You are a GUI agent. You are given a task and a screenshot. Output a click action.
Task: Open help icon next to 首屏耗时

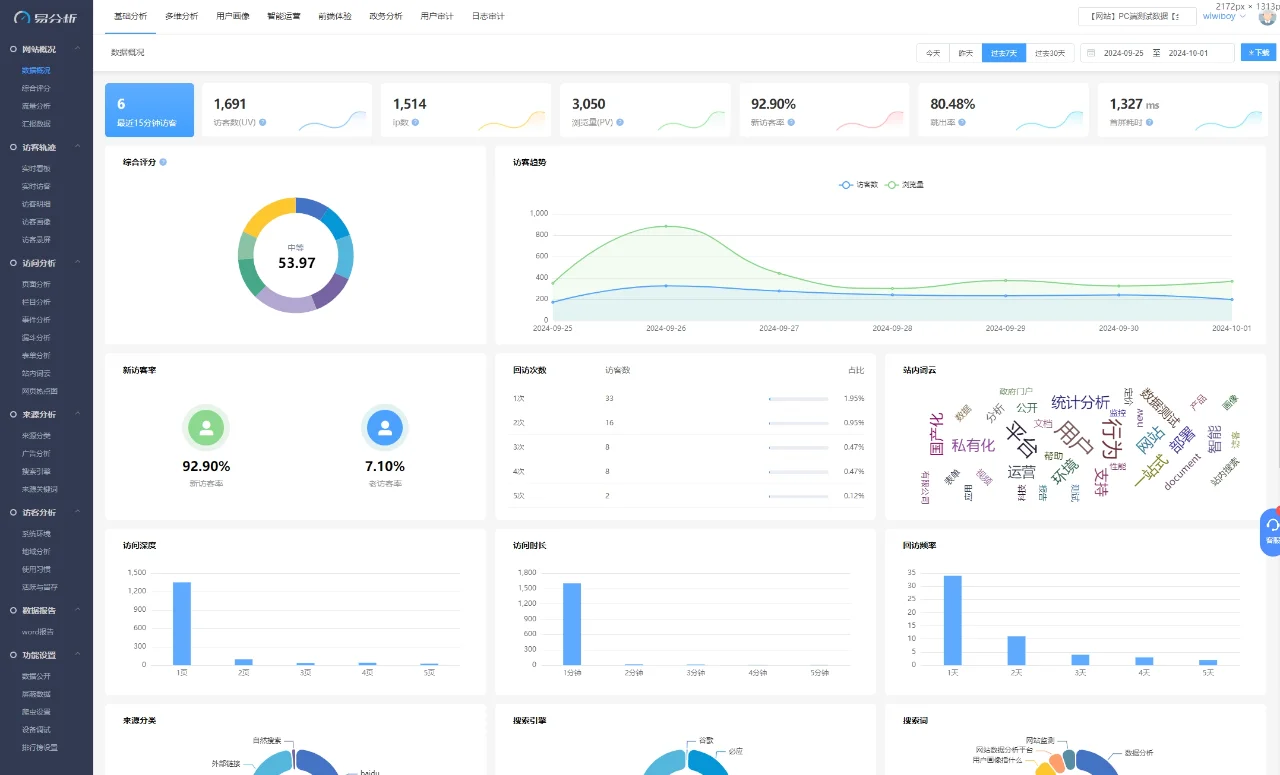point(1150,122)
